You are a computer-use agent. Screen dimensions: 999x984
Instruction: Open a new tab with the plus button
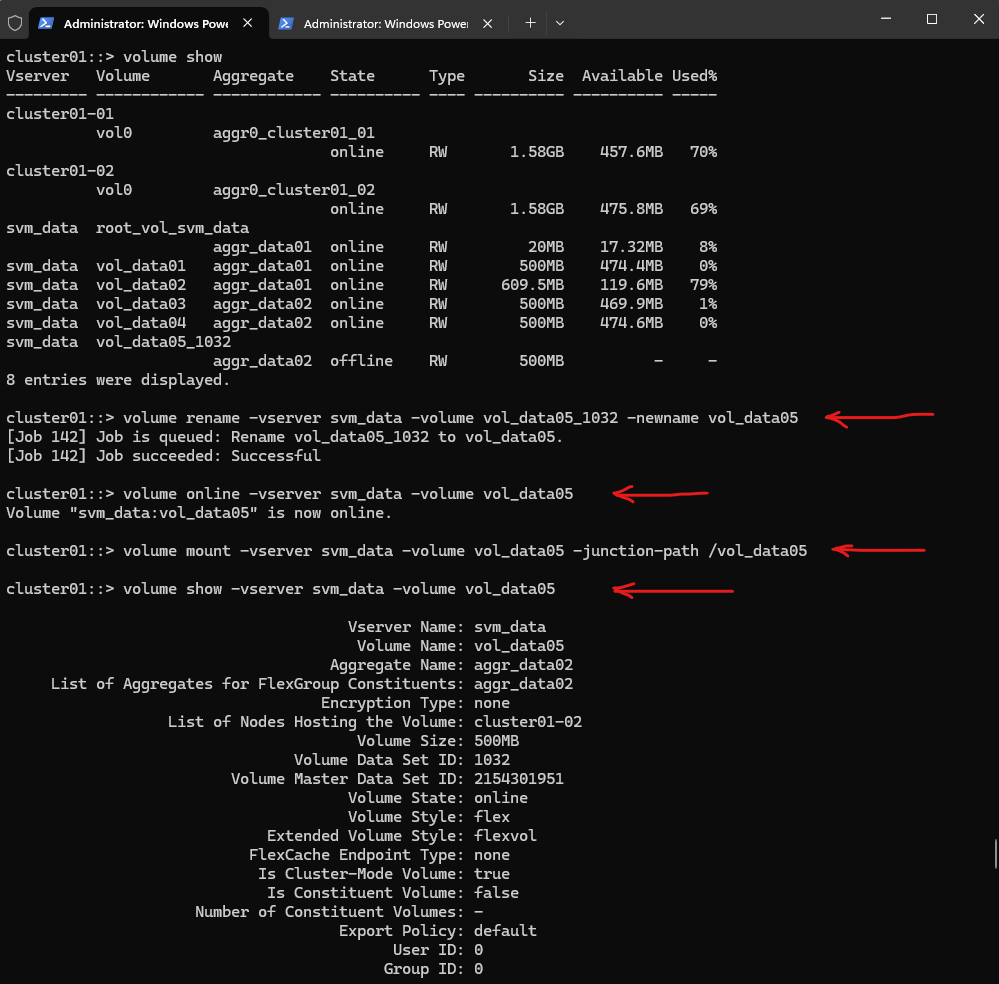tap(530, 22)
